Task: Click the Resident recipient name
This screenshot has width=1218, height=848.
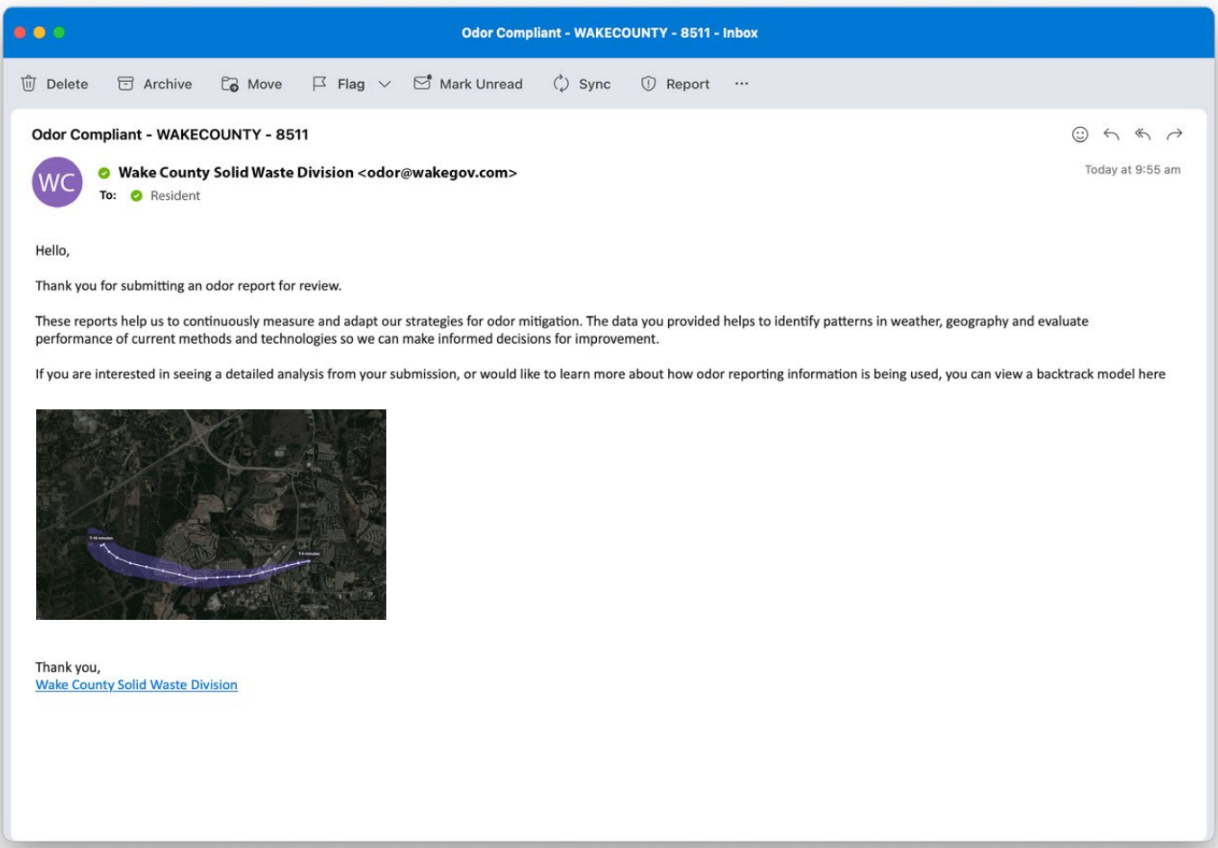Action: pyautogui.click(x=175, y=196)
